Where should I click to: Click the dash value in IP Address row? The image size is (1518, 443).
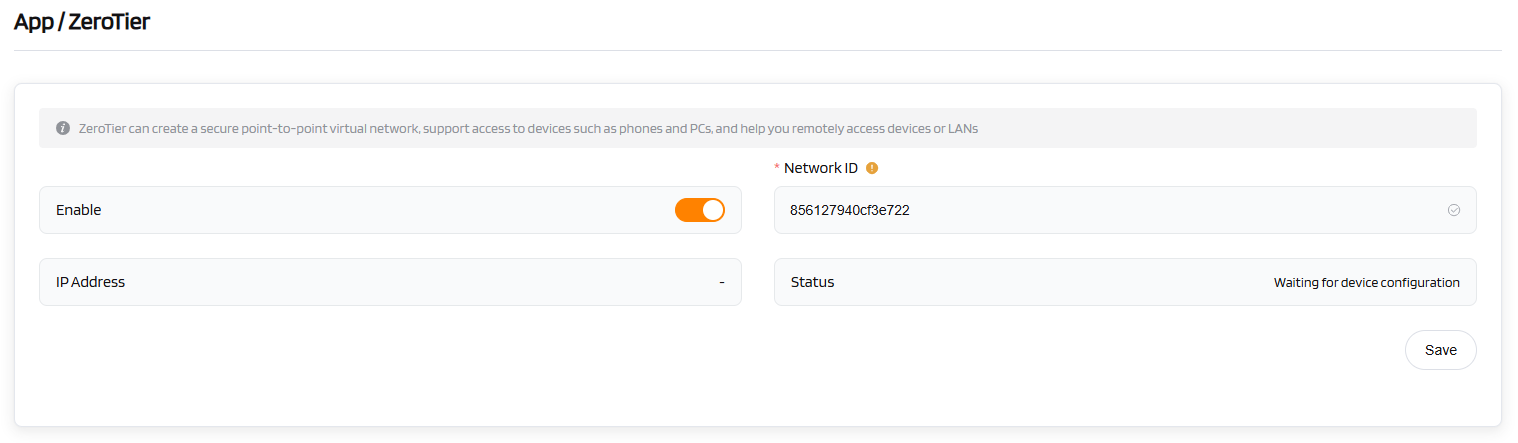721,282
